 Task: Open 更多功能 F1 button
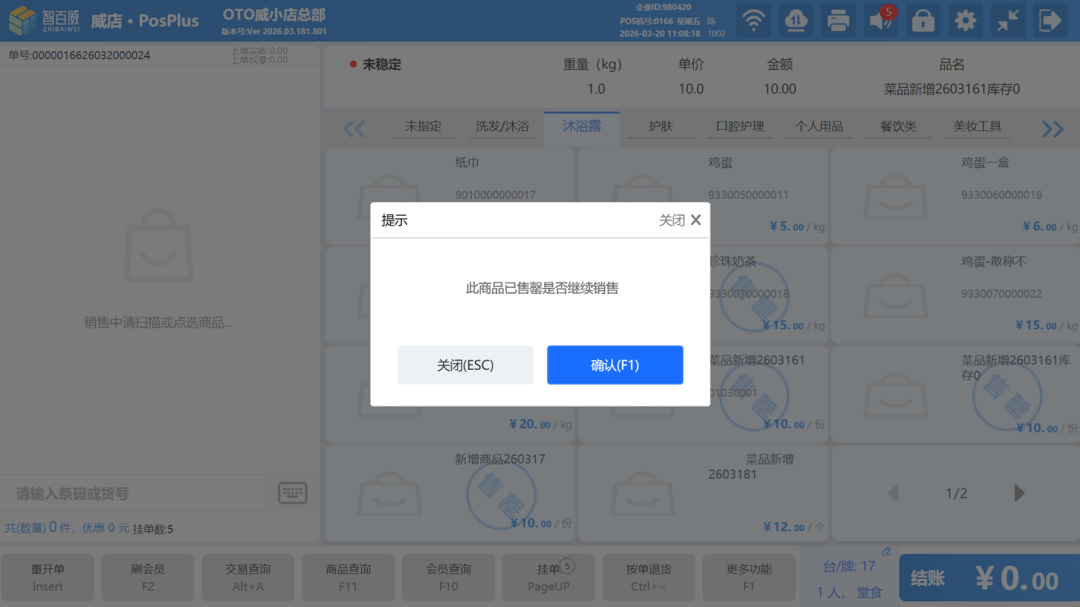pyautogui.click(x=749, y=577)
